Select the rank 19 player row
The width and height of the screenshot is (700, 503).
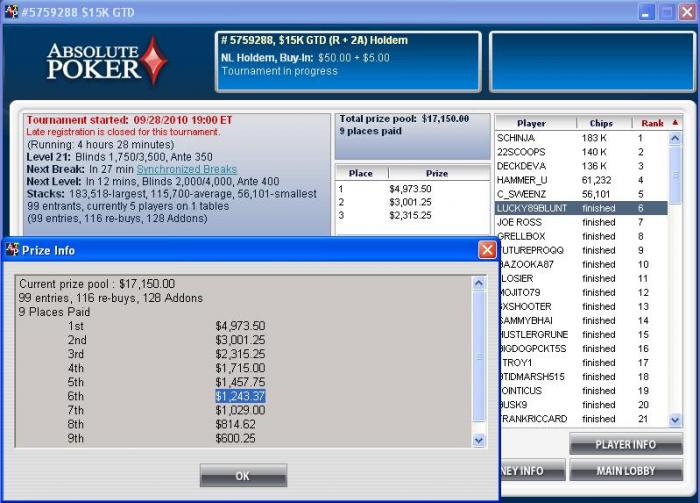click(x=584, y=391)
